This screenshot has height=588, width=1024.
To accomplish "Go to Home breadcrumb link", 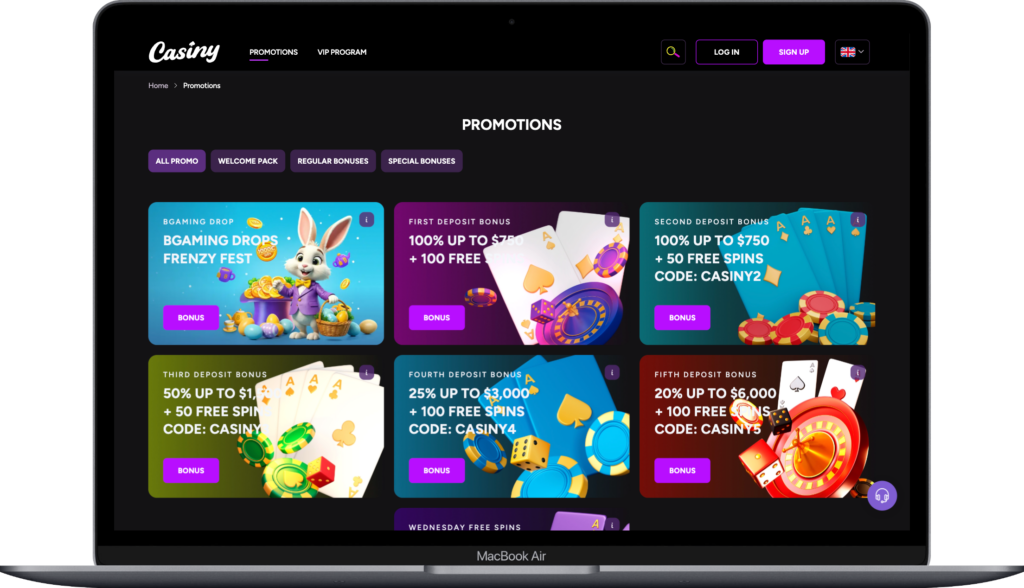I will point(158,86).
